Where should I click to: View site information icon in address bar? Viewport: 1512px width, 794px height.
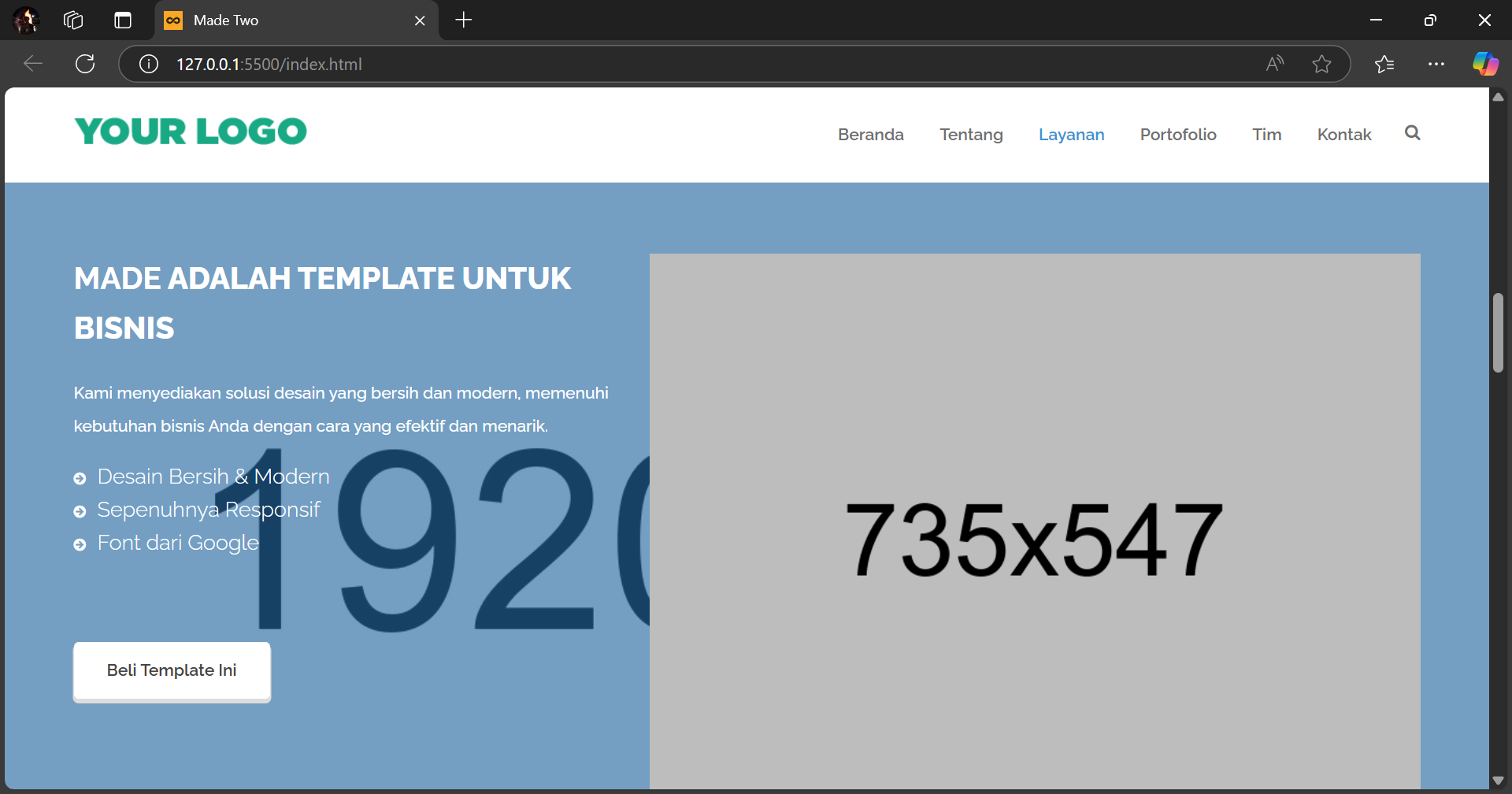click(149, 64)
